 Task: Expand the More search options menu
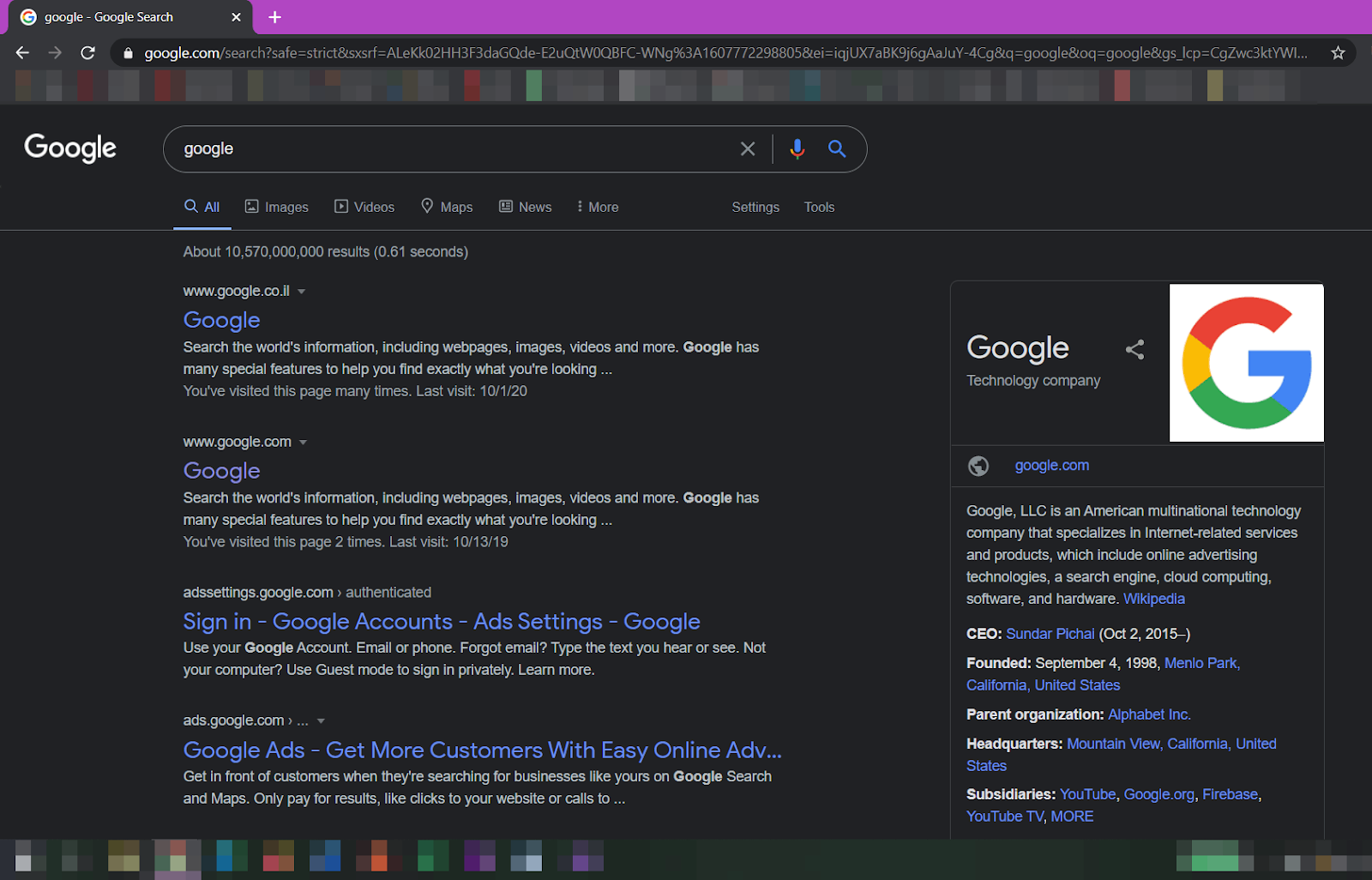[597, 207]
